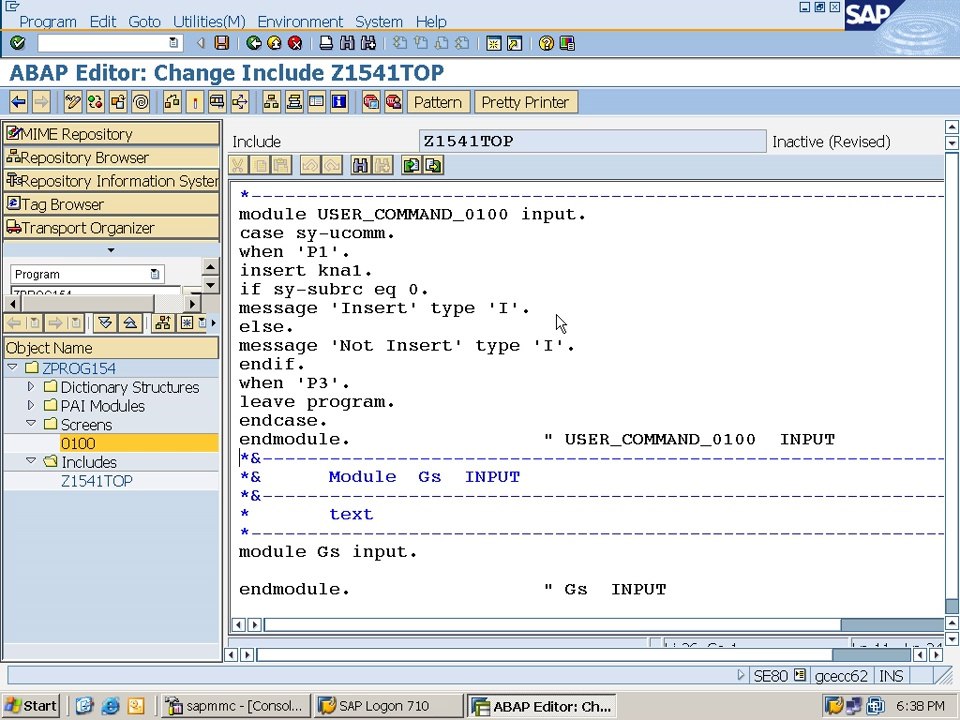Image resolution: width=960 pixels, height=720 pixels.
Task: Click the Activate matchstick icon
Action: 195,102
